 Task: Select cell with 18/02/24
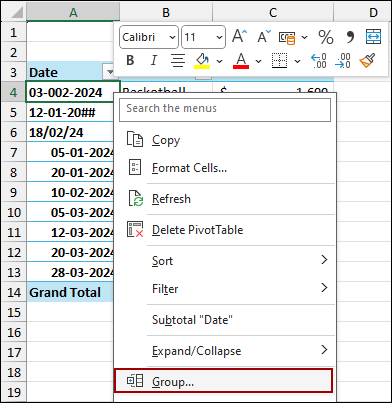click(x=70, y=132)
